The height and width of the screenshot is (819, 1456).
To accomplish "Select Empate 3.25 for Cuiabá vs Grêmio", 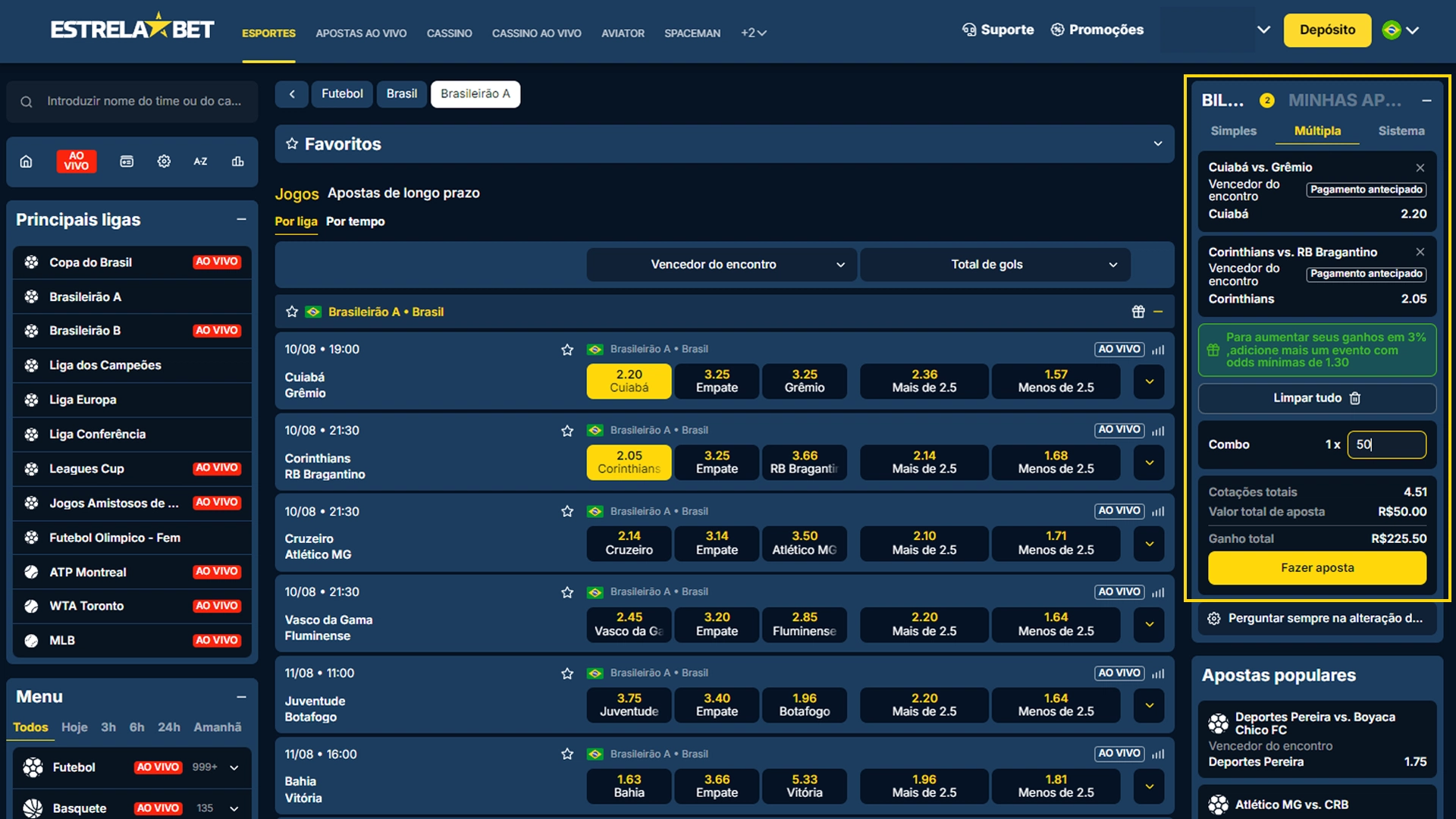I will [717, 381].
